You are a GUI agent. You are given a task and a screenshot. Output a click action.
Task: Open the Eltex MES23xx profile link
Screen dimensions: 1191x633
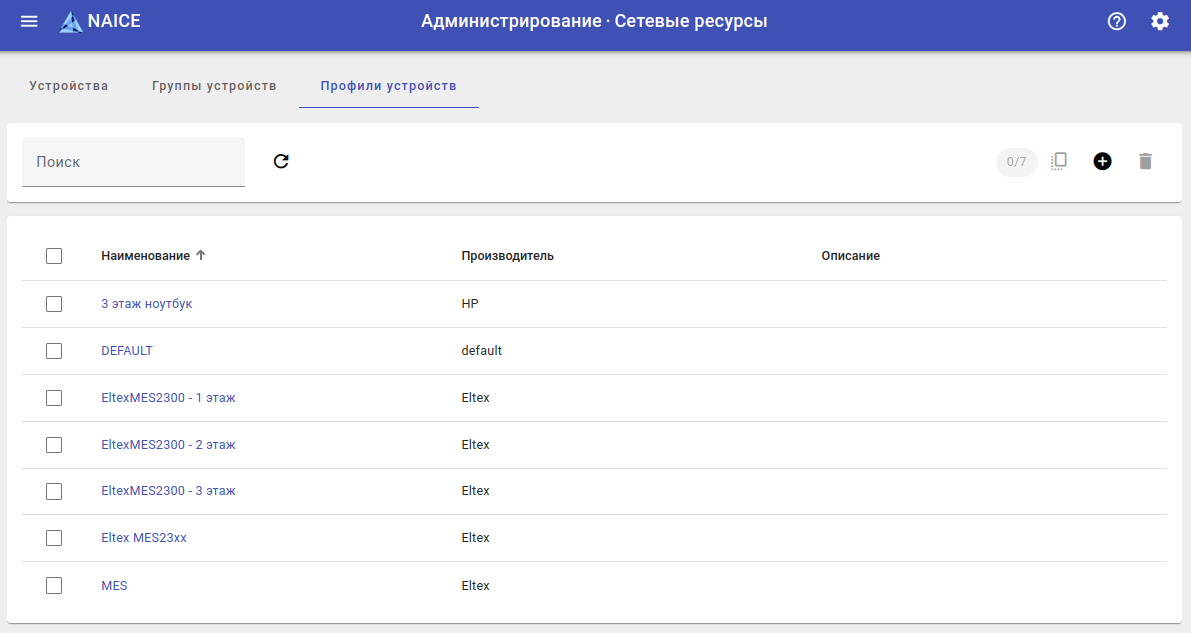[x=144, y=538]
